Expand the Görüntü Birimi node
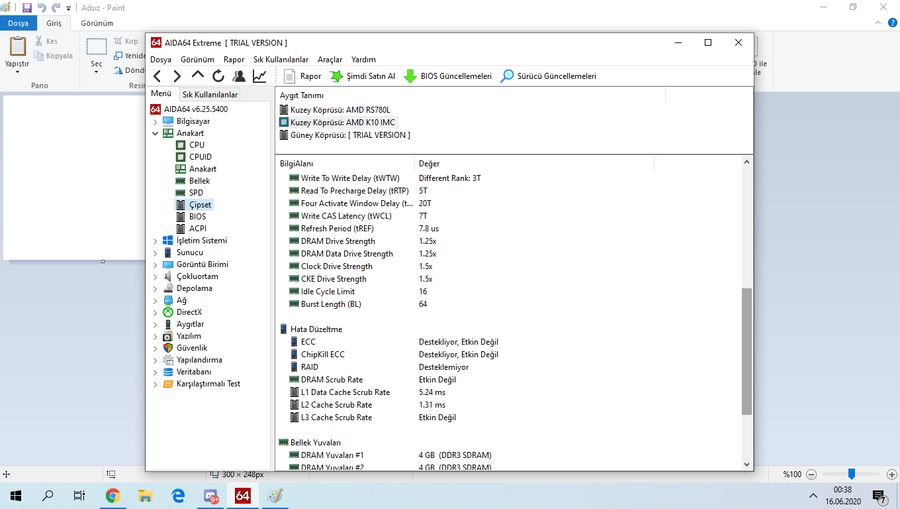Image resolution: width=900 pixels, height=509 pixels. 155,265
